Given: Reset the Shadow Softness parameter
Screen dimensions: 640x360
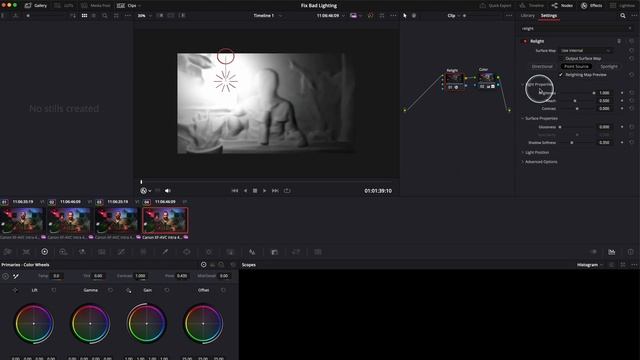Looking at the screenshot, I should 631,143.
